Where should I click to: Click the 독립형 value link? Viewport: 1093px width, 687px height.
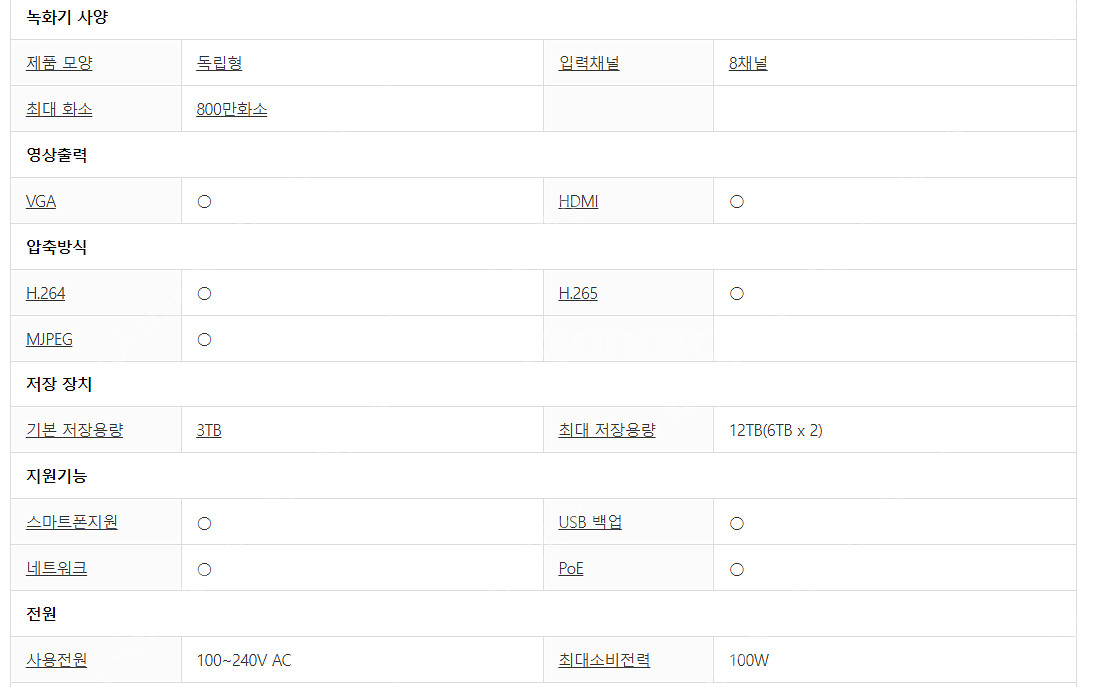pyautogui.click(x=219, y=63)
